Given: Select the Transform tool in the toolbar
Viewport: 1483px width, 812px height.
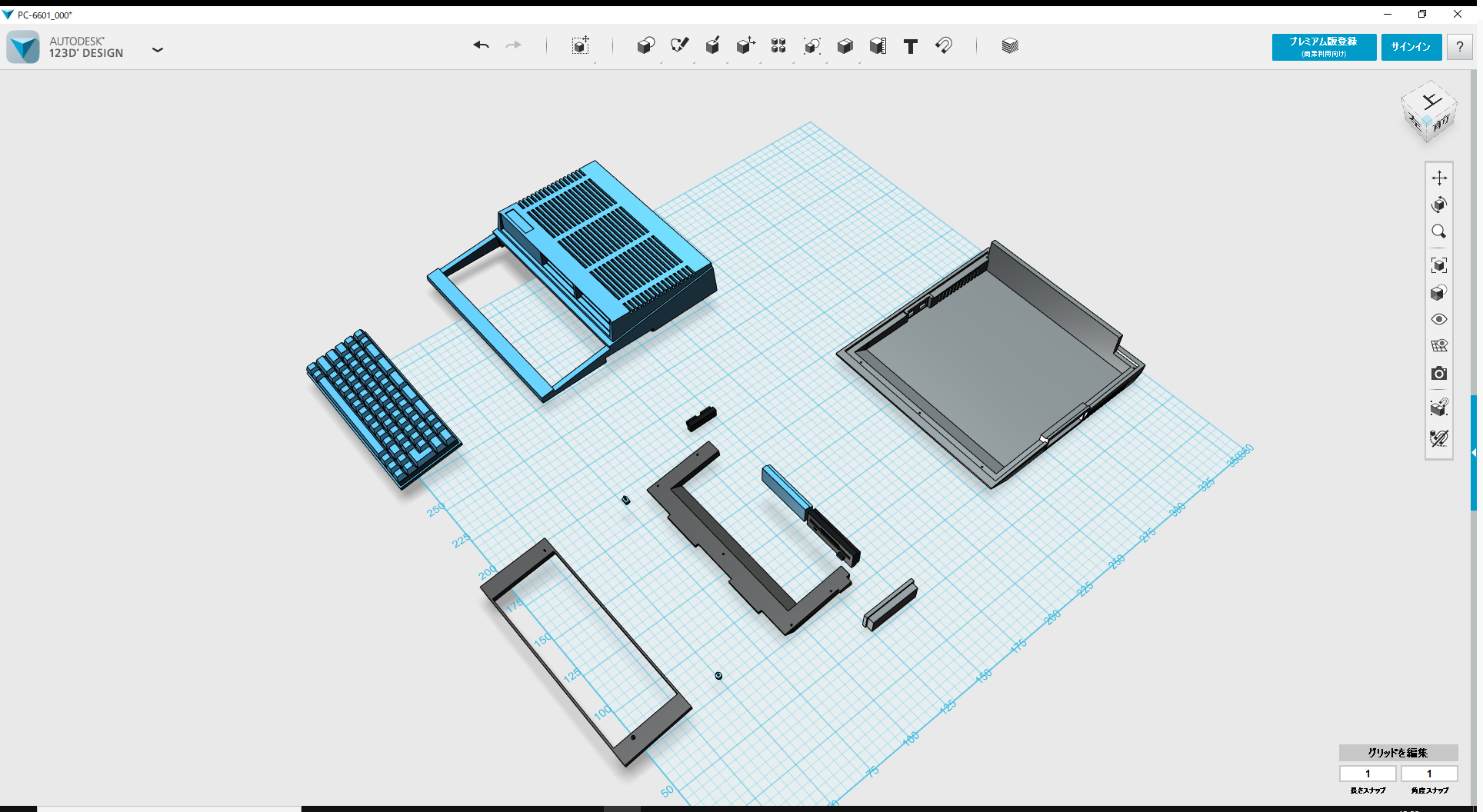Looking at the screenshot, I should tap(581, 45).
